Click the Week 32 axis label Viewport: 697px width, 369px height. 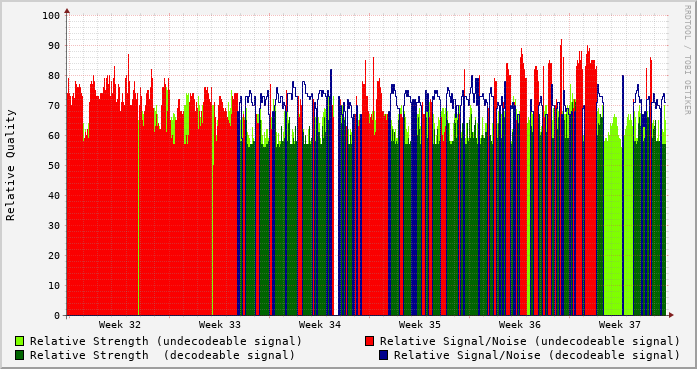[x=120, y=325]
